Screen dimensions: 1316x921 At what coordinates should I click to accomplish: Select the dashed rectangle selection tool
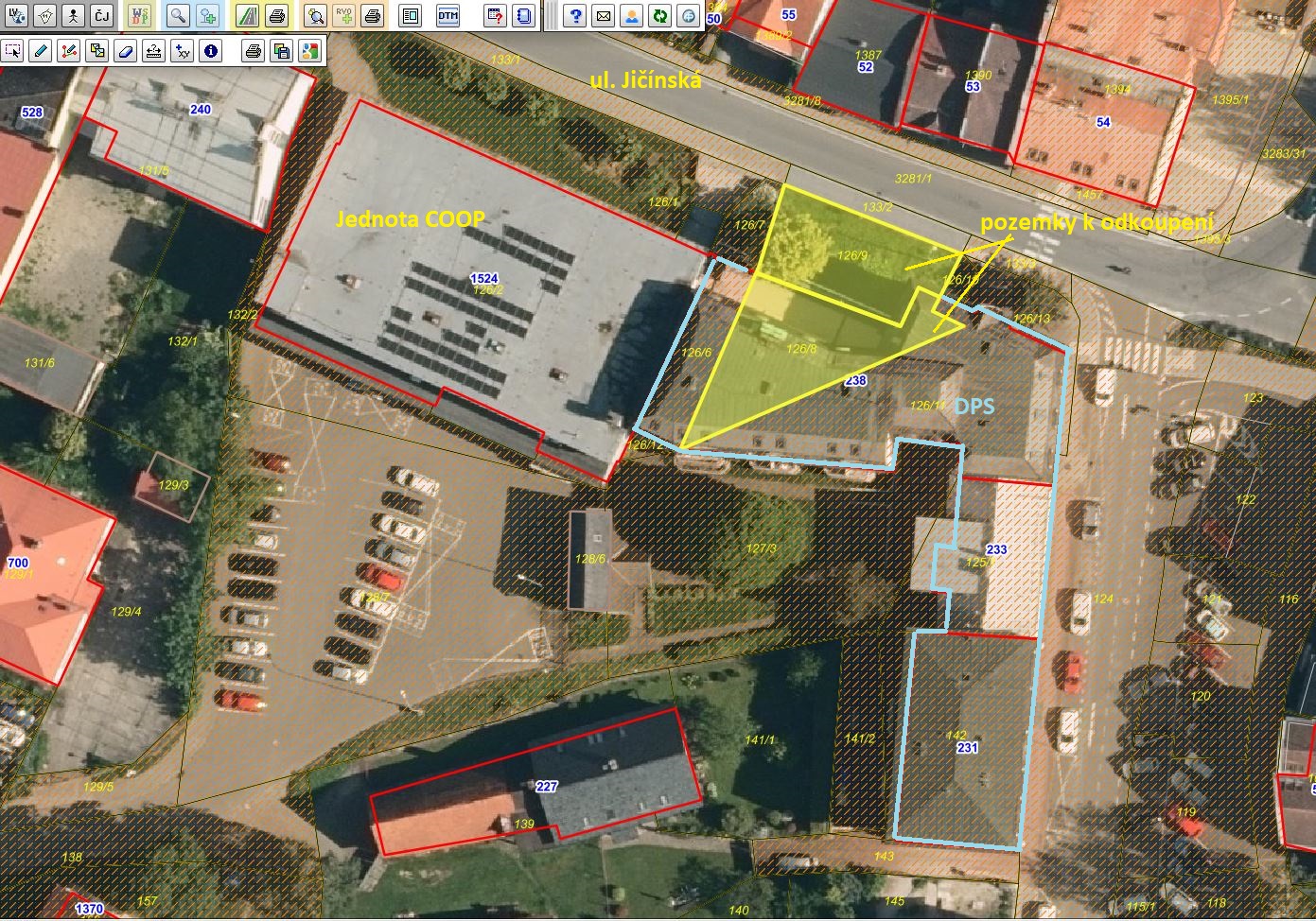pyautogui.click(x=12, y=51)
